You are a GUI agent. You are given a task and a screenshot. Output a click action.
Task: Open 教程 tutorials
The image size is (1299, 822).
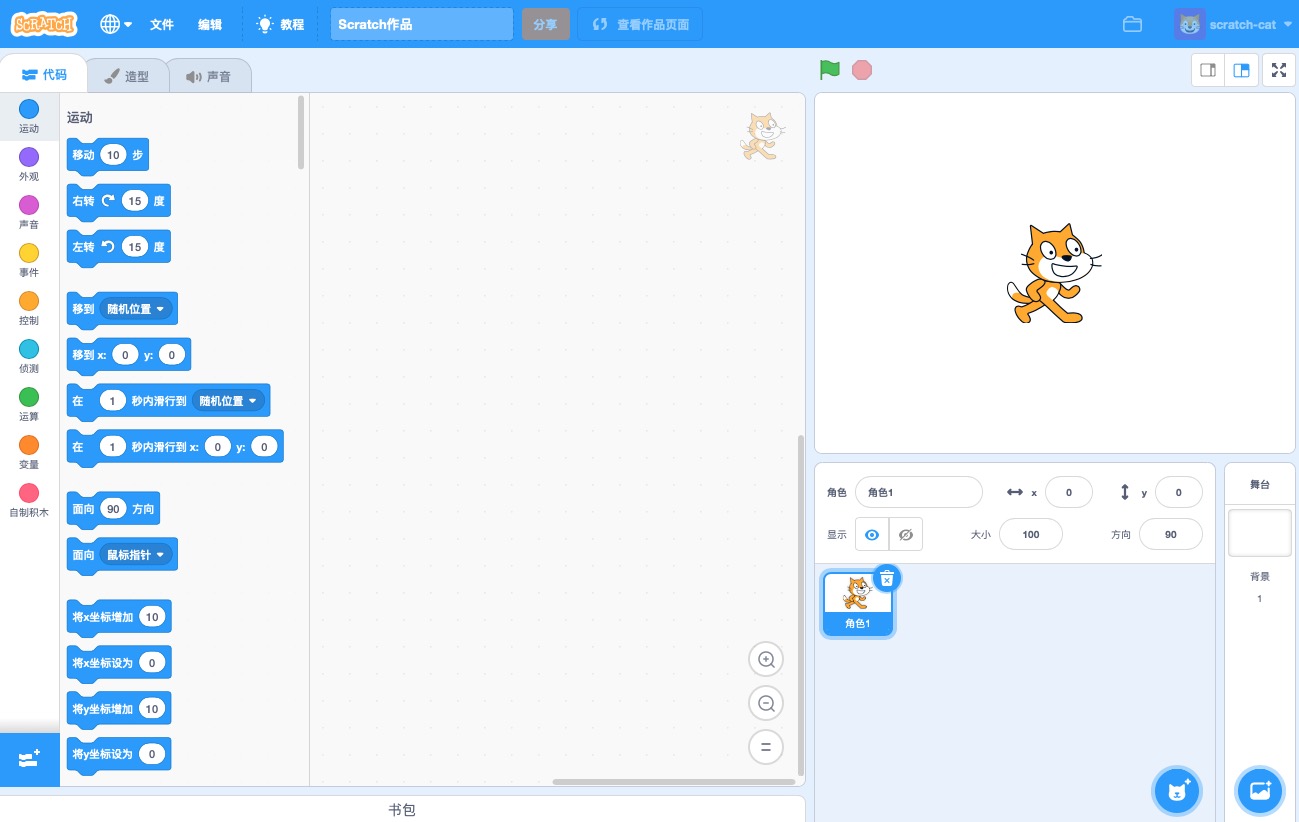[x=281, y=24]
